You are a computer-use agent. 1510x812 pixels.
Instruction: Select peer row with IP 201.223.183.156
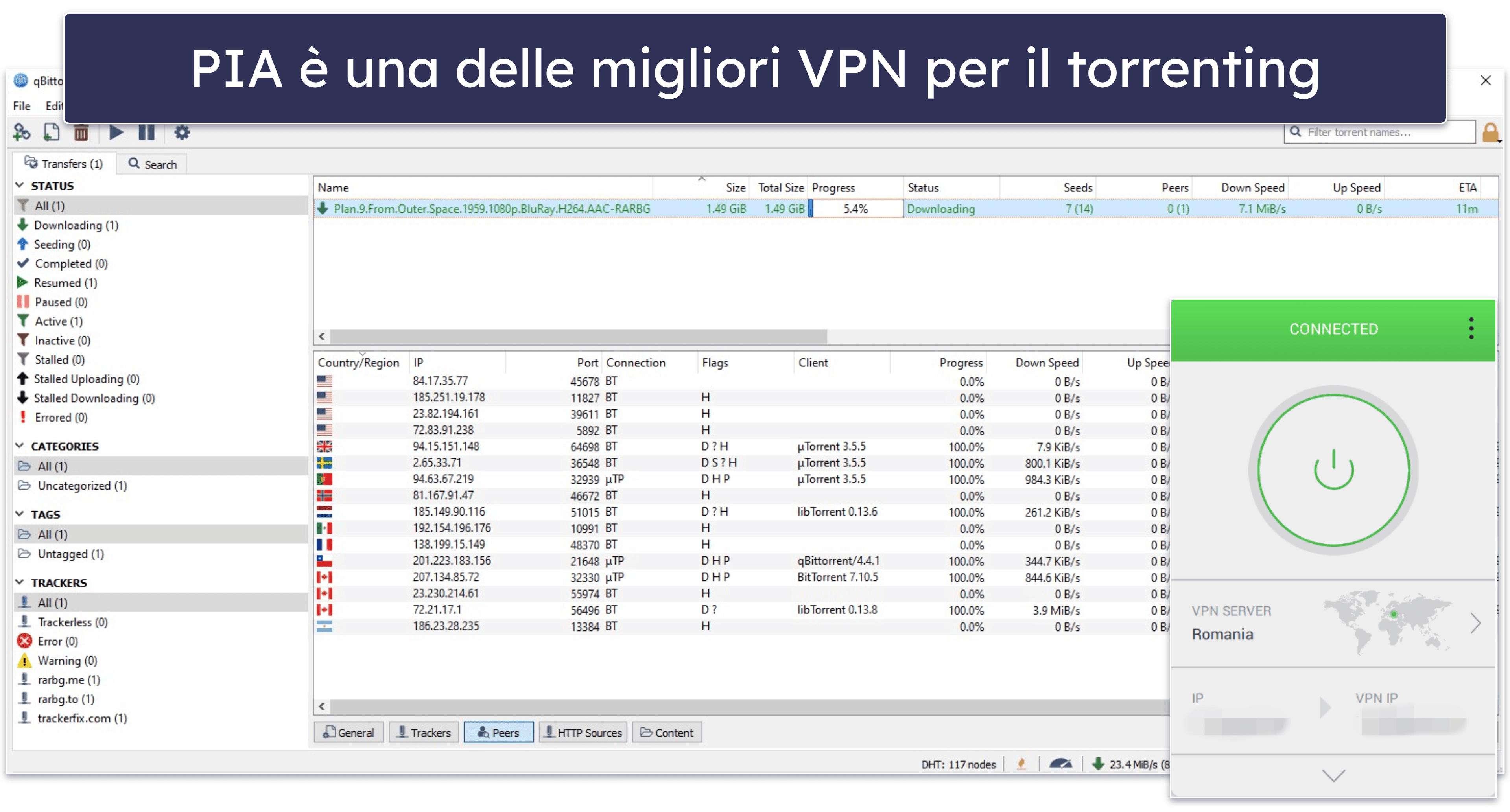click(x=741, y=561)
